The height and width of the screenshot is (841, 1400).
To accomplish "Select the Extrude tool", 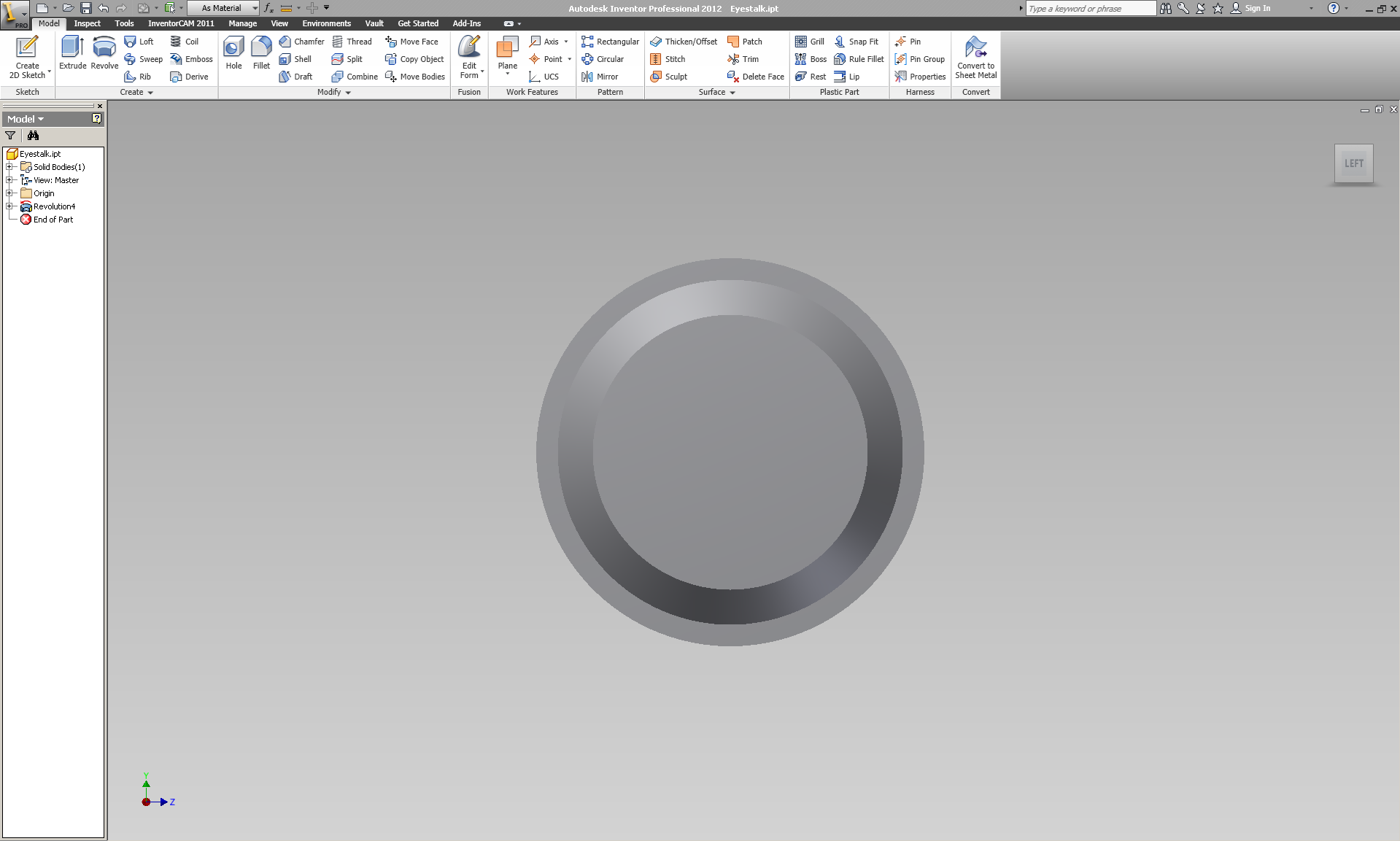I will point(72,53).
